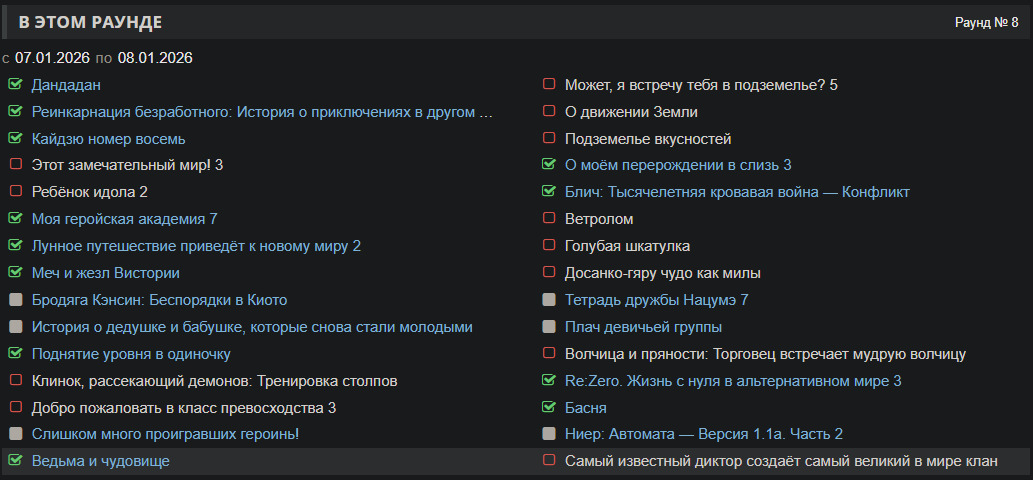Check the box next to Ветролом
This screenshot has height=480, width=1033.
[549, 219]
